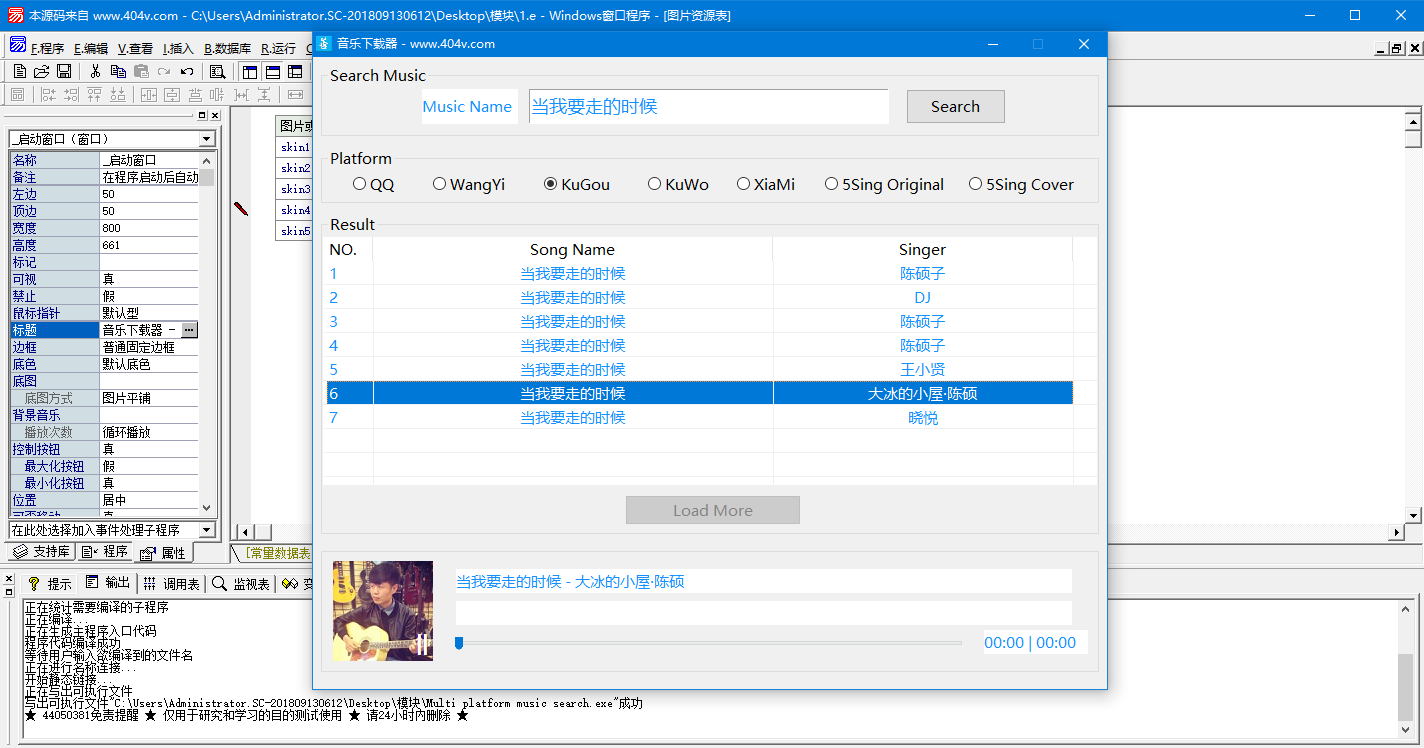Open the E.编辑 menu

(x=90, y=48)
